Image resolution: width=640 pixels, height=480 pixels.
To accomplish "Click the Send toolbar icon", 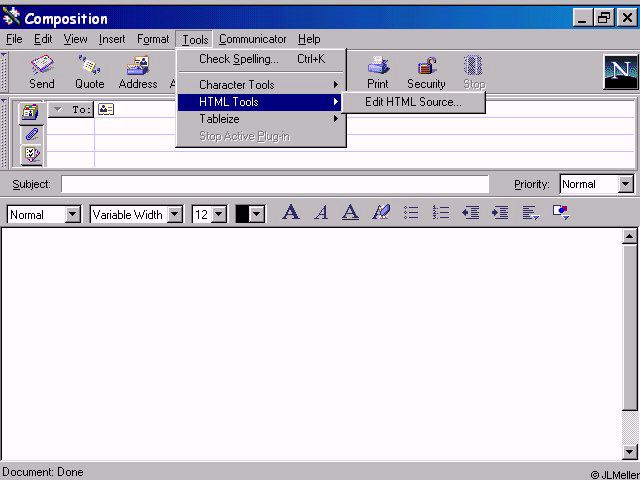I will click(42, 72).
